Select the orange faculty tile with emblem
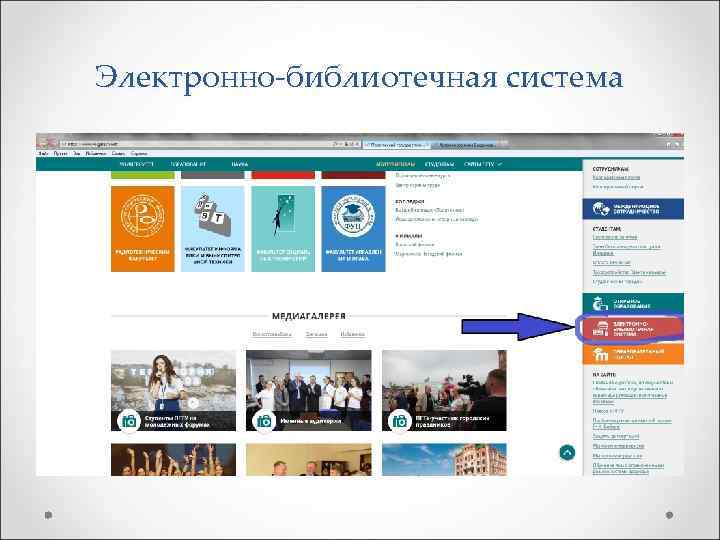 point(143,229)
